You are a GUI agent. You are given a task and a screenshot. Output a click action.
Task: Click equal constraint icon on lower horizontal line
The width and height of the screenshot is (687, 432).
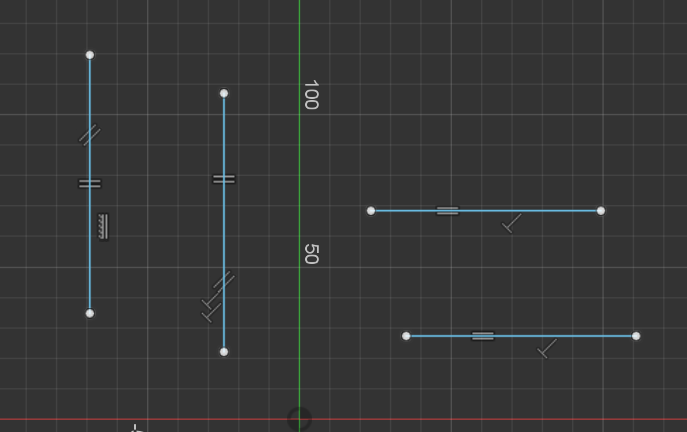coord(483,336)
